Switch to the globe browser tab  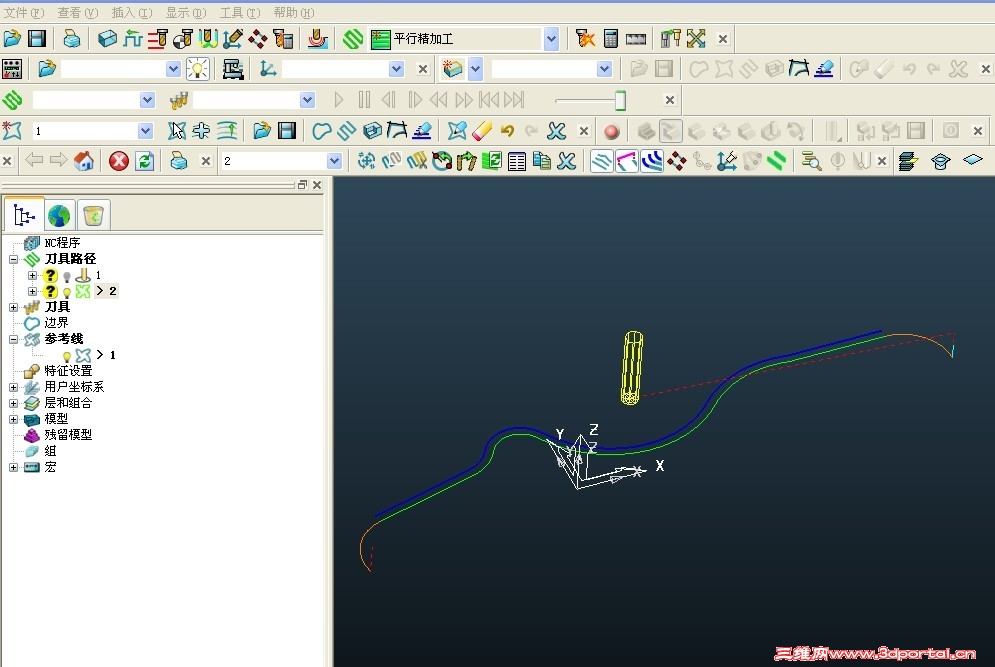59,216
